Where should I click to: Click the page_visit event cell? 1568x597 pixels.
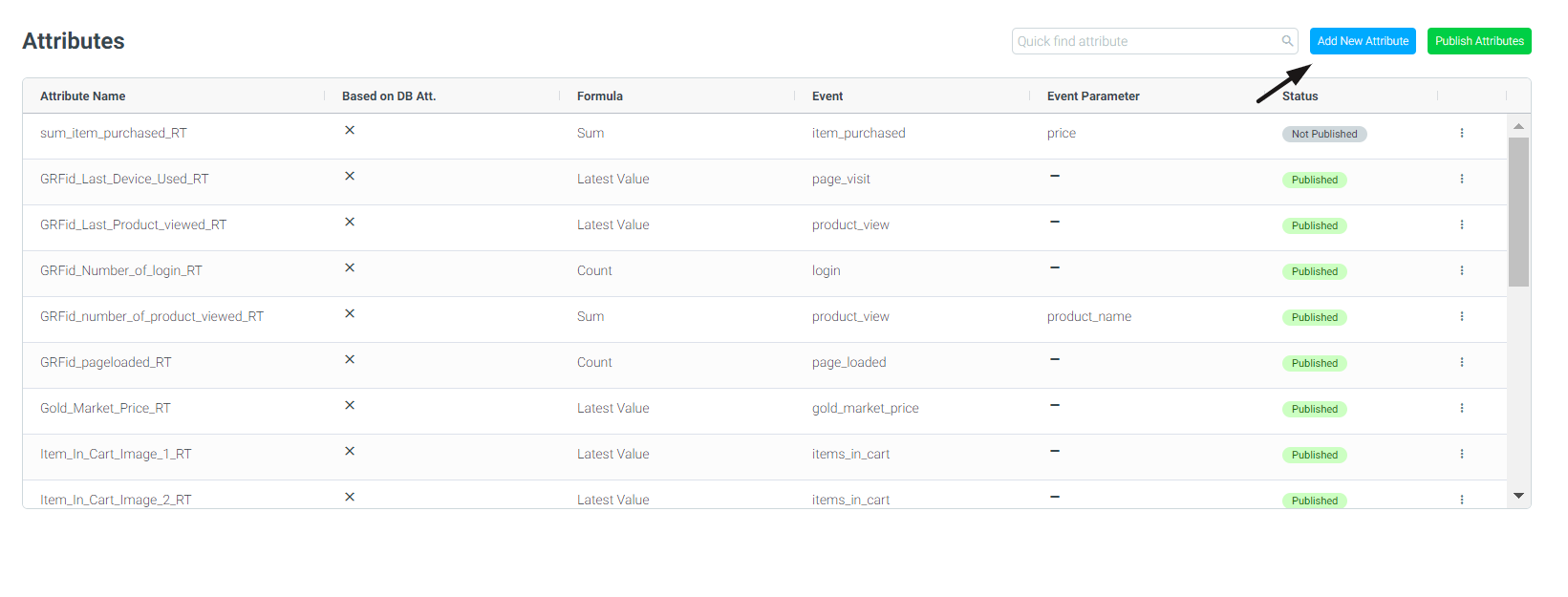pos(841,179)
